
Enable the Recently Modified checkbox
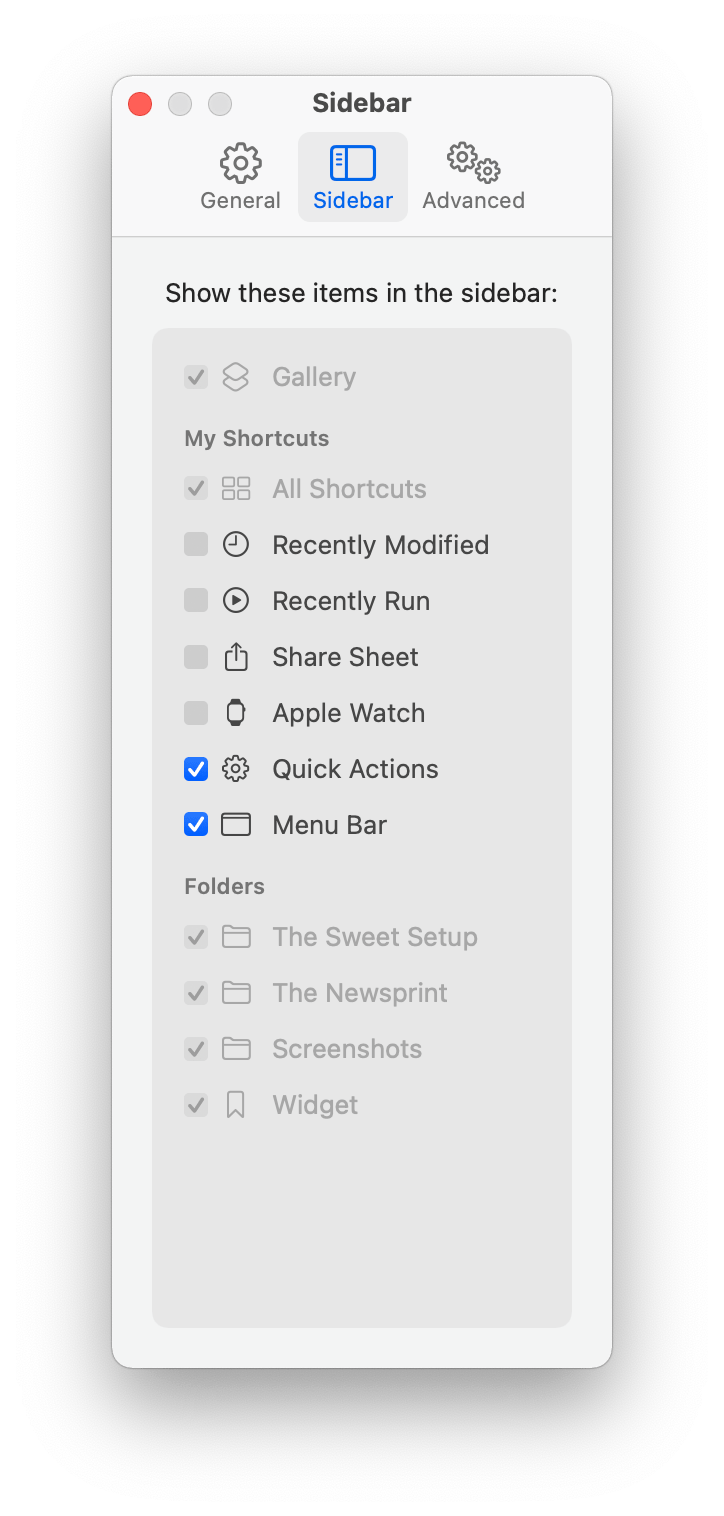[196, 545]
